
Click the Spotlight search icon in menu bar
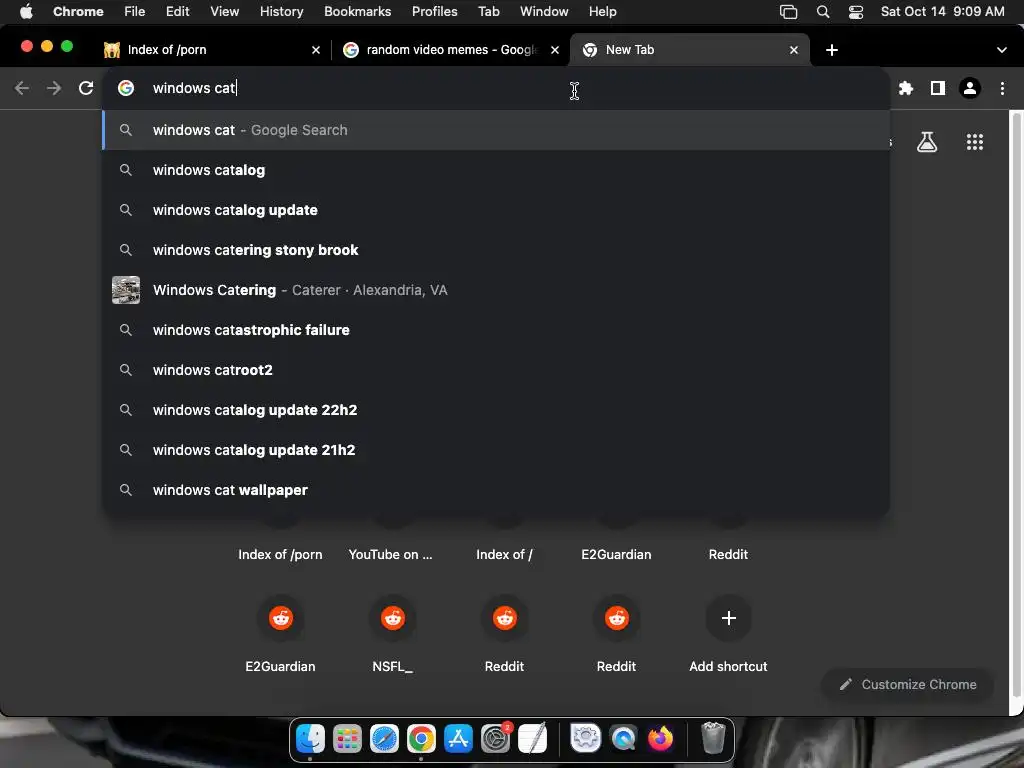[823, 12]
